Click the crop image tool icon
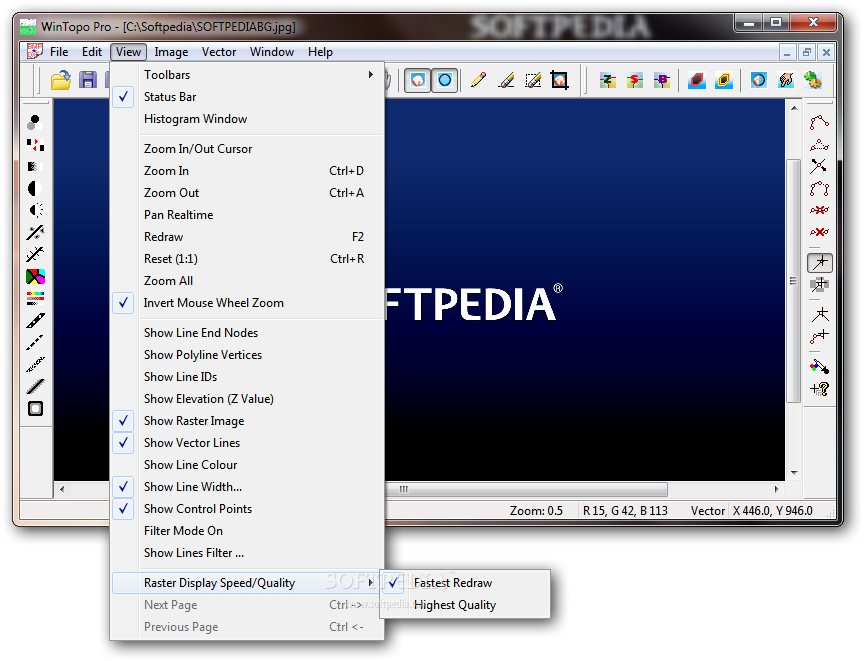 point(559,80)
